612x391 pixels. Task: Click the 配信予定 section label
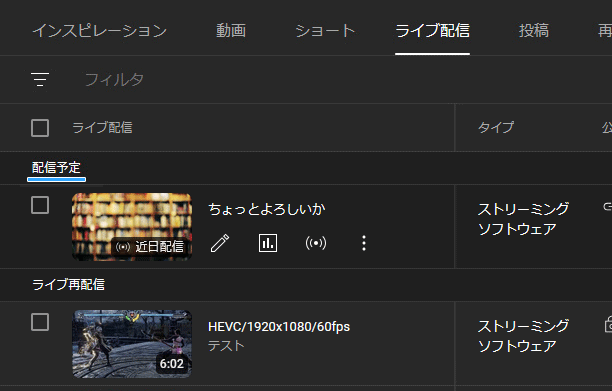56,168
